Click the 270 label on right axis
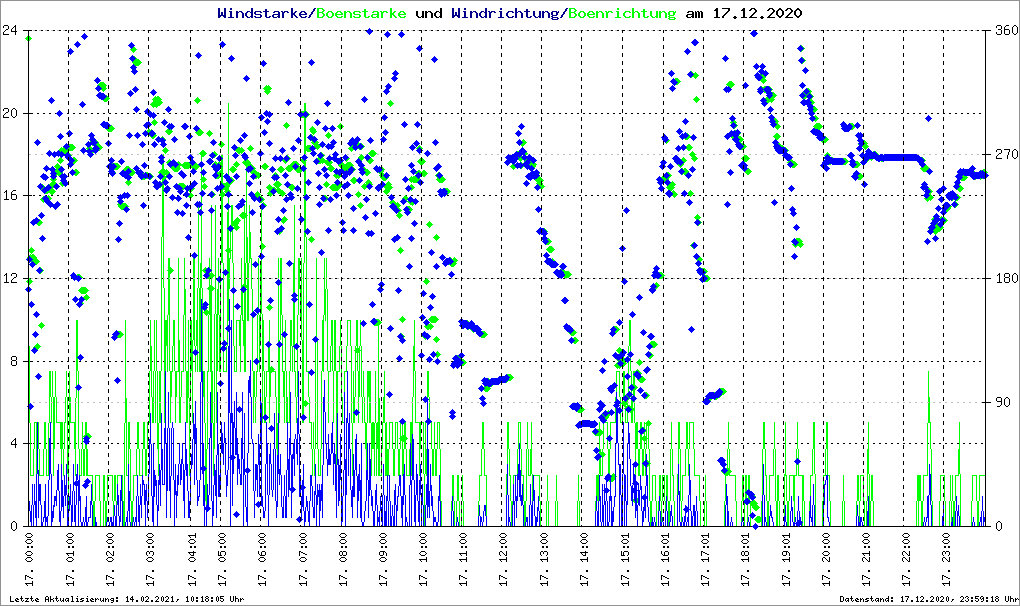1020x606 pixels. [1004, 155]
